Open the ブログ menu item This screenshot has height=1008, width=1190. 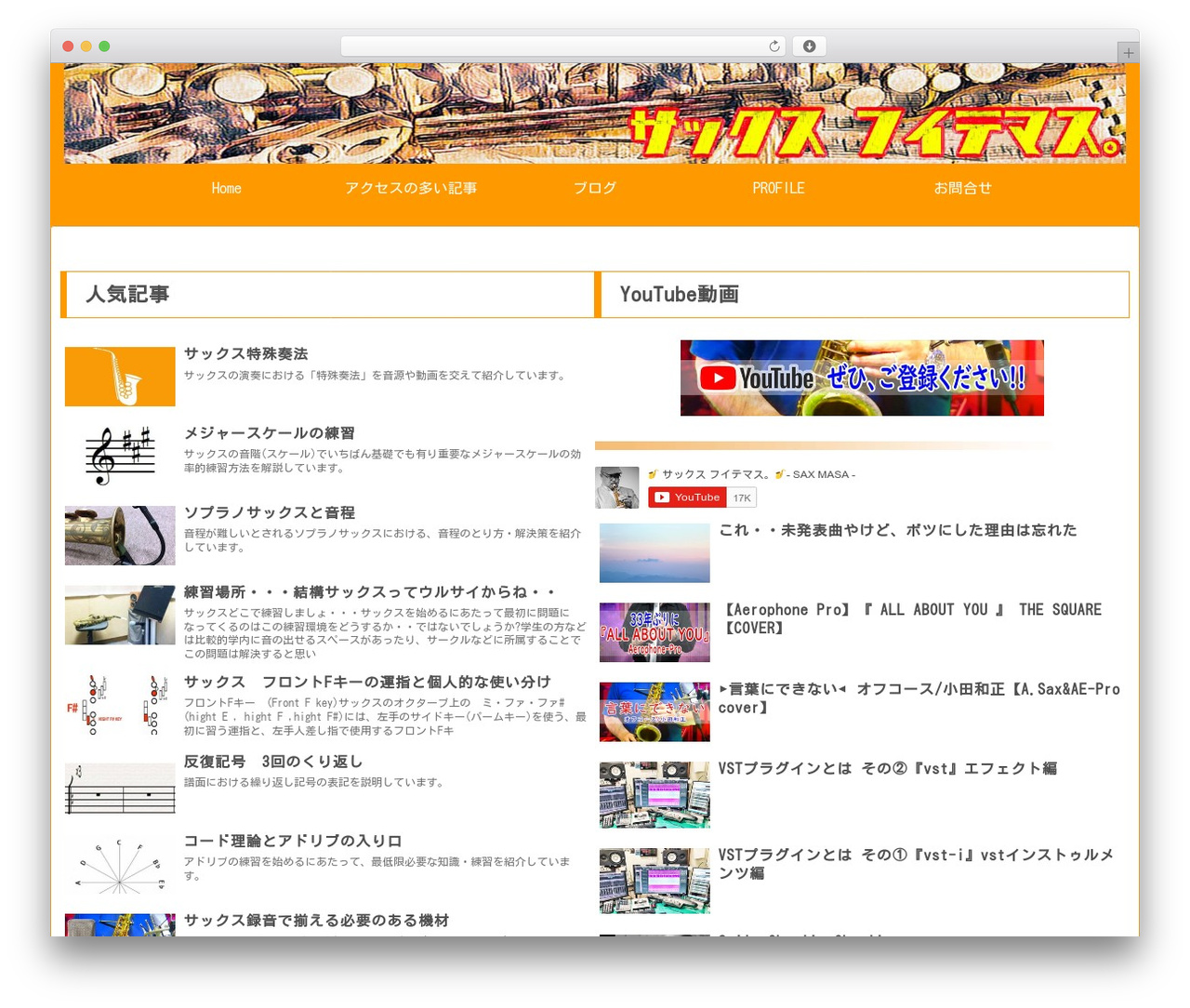click(595, 188)
